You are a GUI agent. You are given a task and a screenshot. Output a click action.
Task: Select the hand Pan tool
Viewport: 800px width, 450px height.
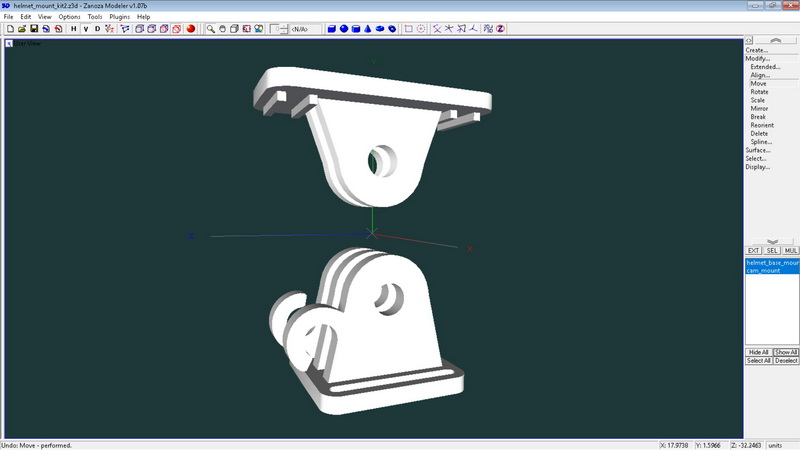pos(224,29)
